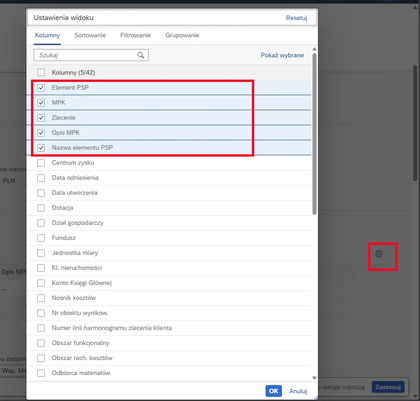Confirm with the OK button
The width and height of the screenshot is (420, 401).
coord(273,391)
